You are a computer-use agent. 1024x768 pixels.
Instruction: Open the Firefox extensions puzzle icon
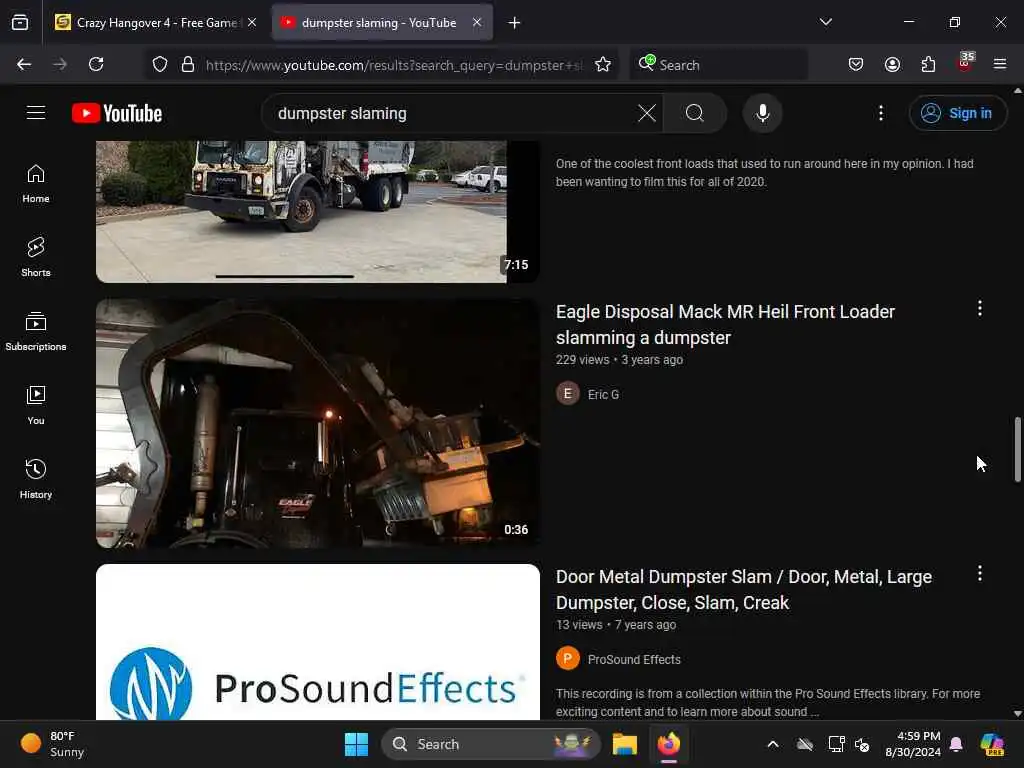(x=928, y=64)
